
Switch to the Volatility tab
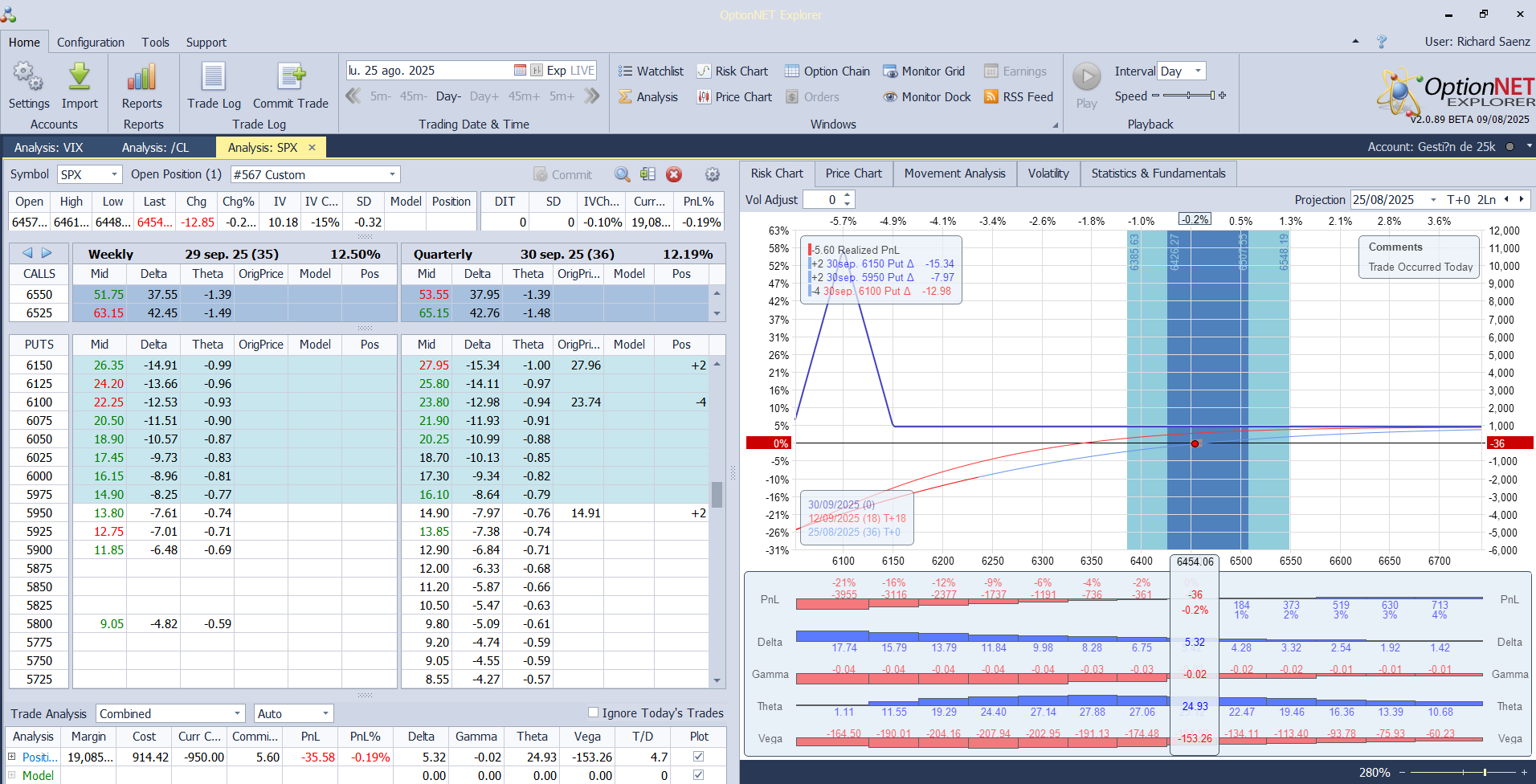point(1048,174)
